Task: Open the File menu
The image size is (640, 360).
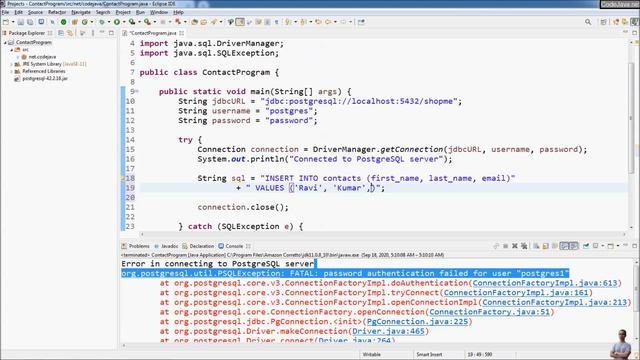Action: pyautogui.click(x=5, y=12)
